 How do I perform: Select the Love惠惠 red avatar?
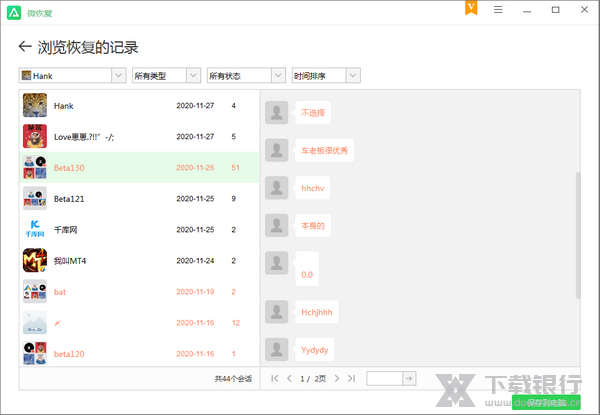point(35,136)
